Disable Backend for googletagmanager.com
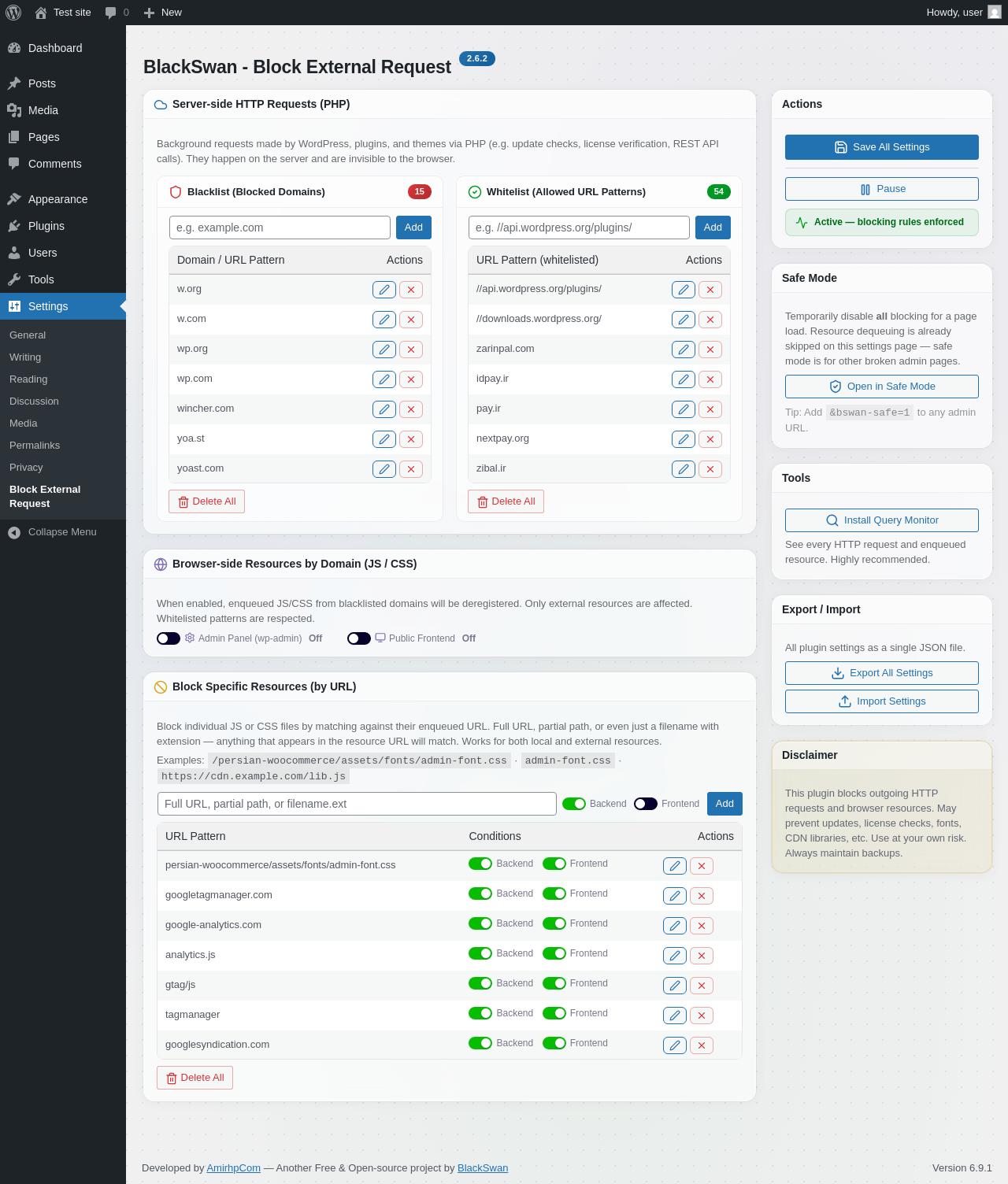1008x1184 pixels. coord(480,894)
